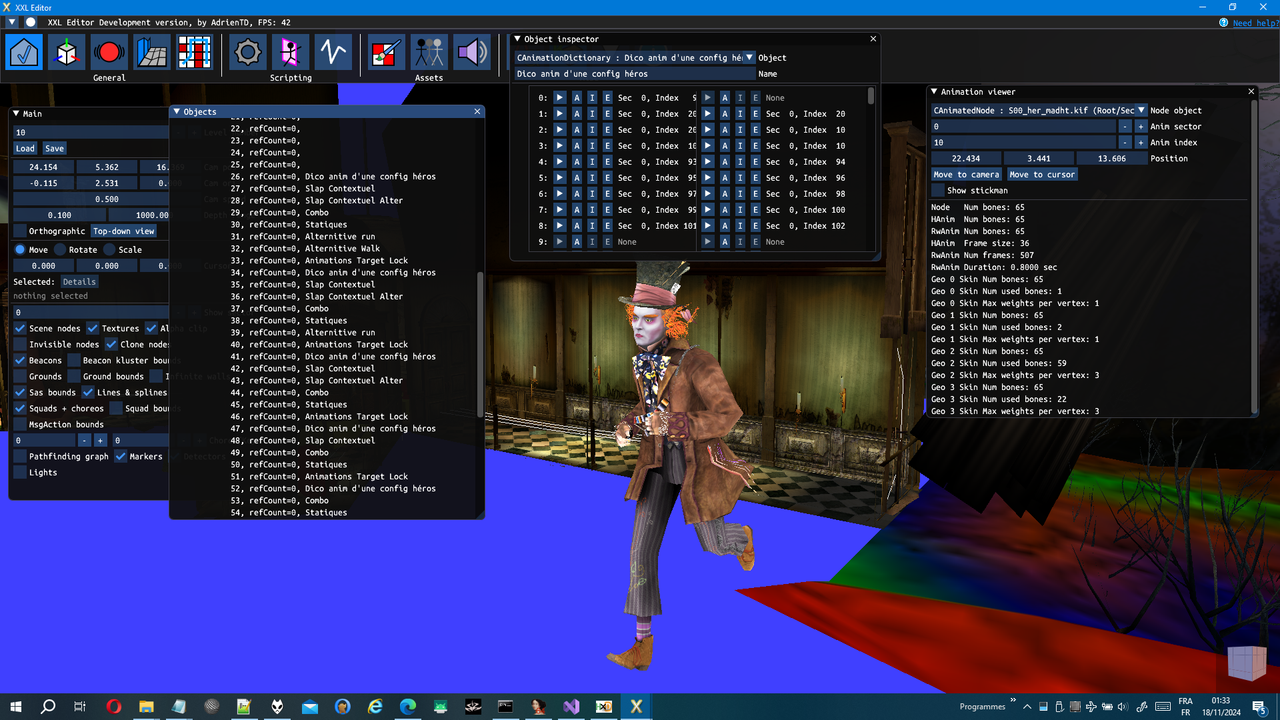Click the Load button in Main
Viewport: 1280px width, 720px height.
coord(25,148)
